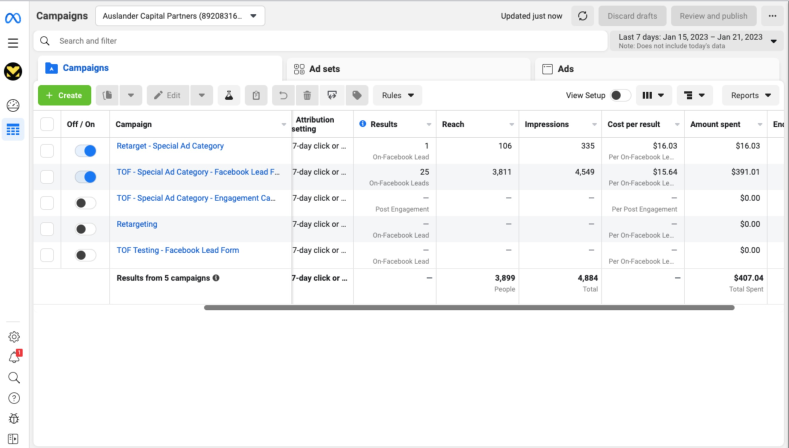
Task: Click the sidebar Search magnifier icon
Action: tap(14, 378)
